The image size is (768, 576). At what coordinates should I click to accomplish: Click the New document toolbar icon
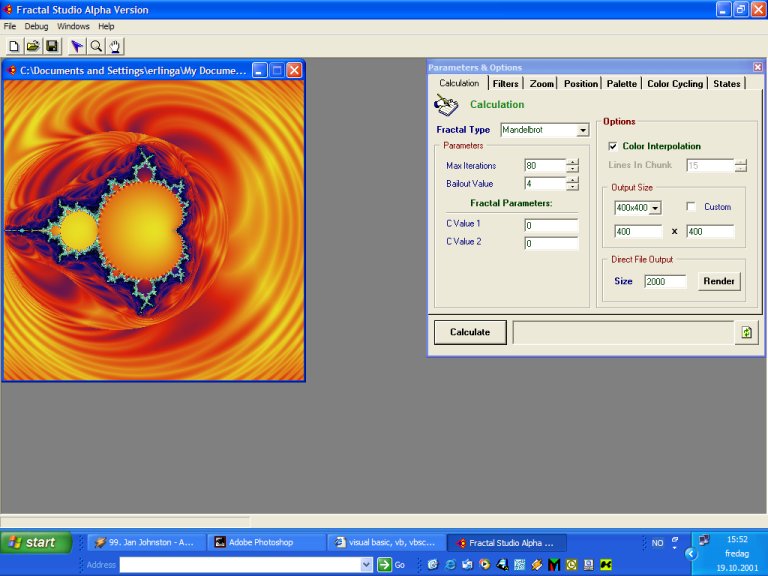point(13,46)
